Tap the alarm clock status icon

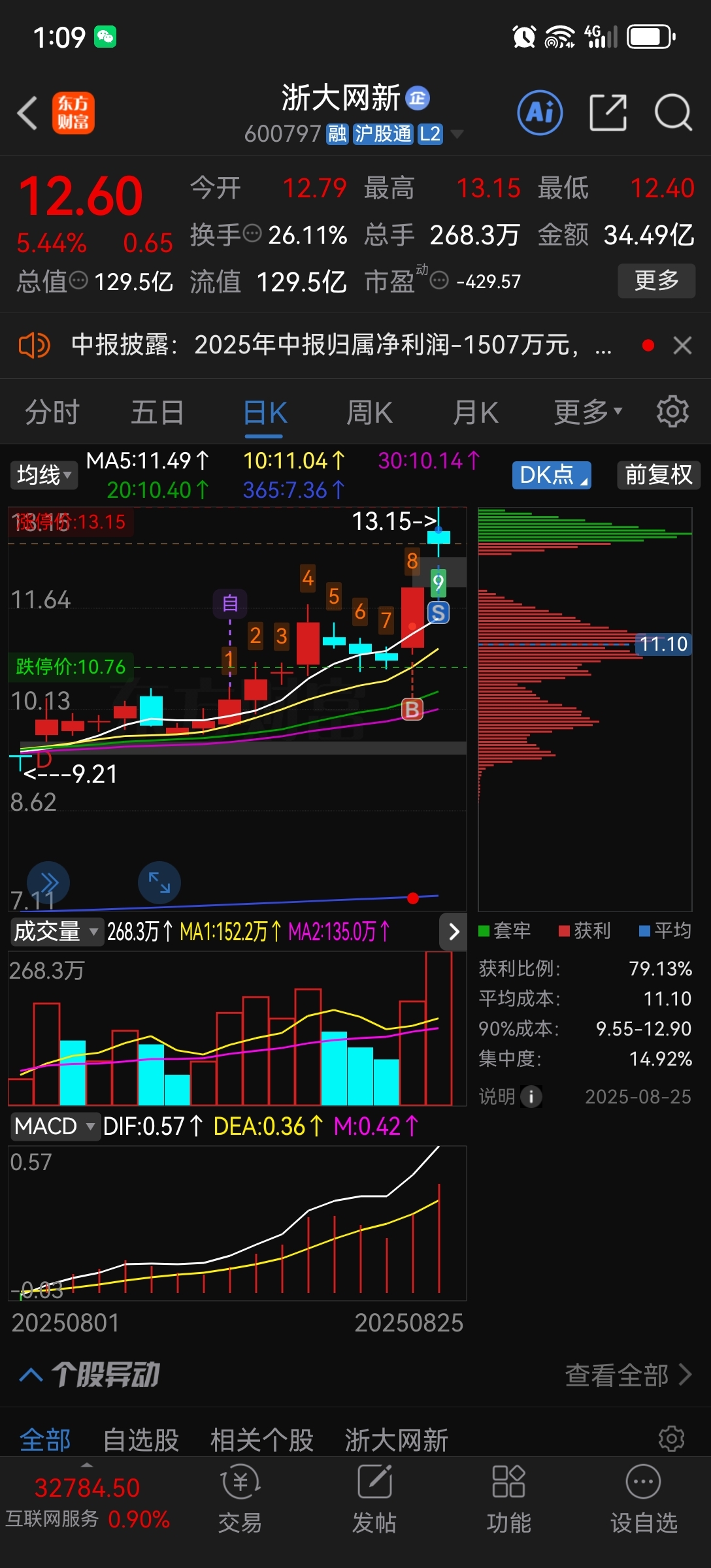[524, 37]
